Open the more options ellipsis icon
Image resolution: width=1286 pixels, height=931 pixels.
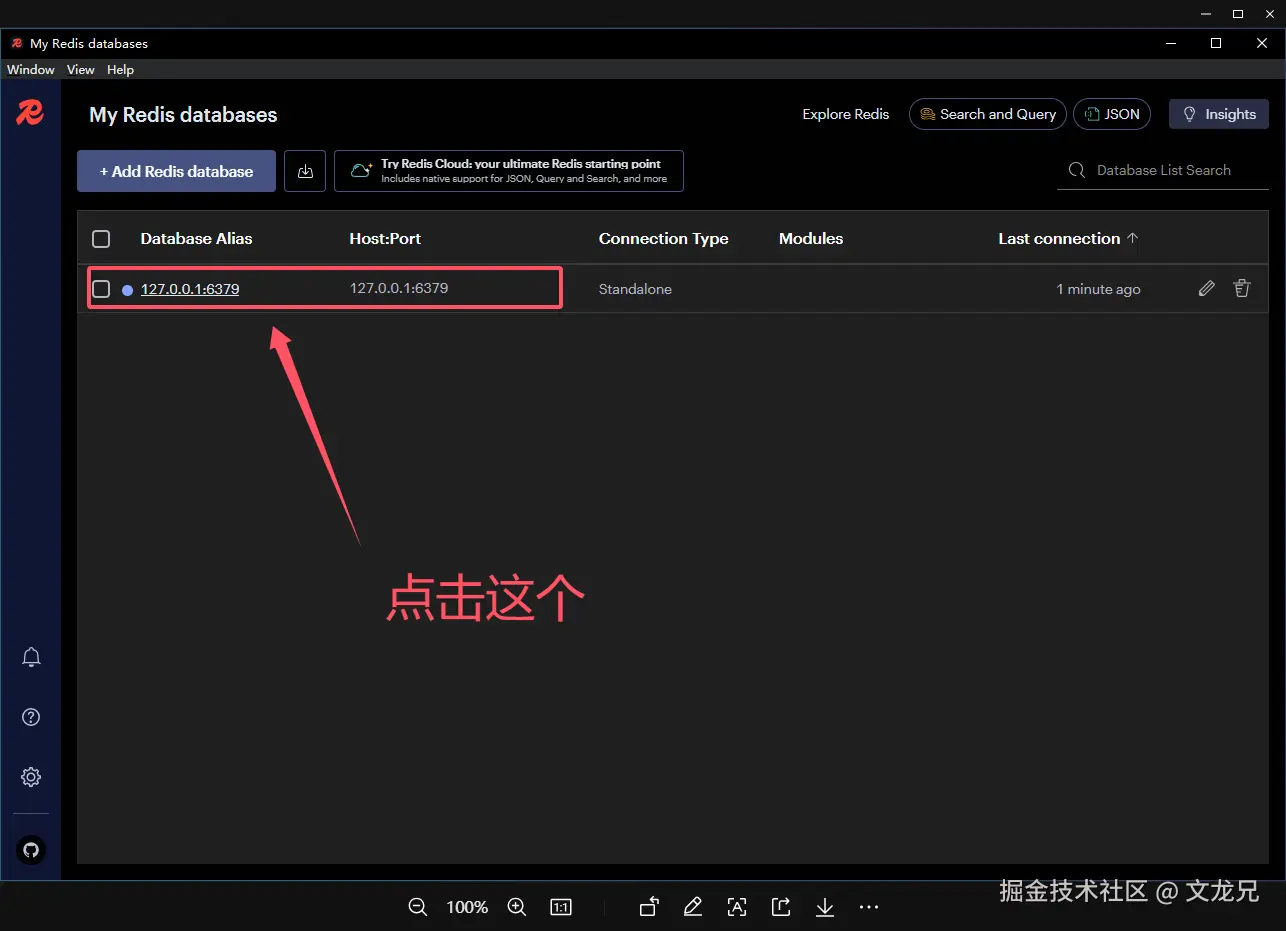[869, 907]
